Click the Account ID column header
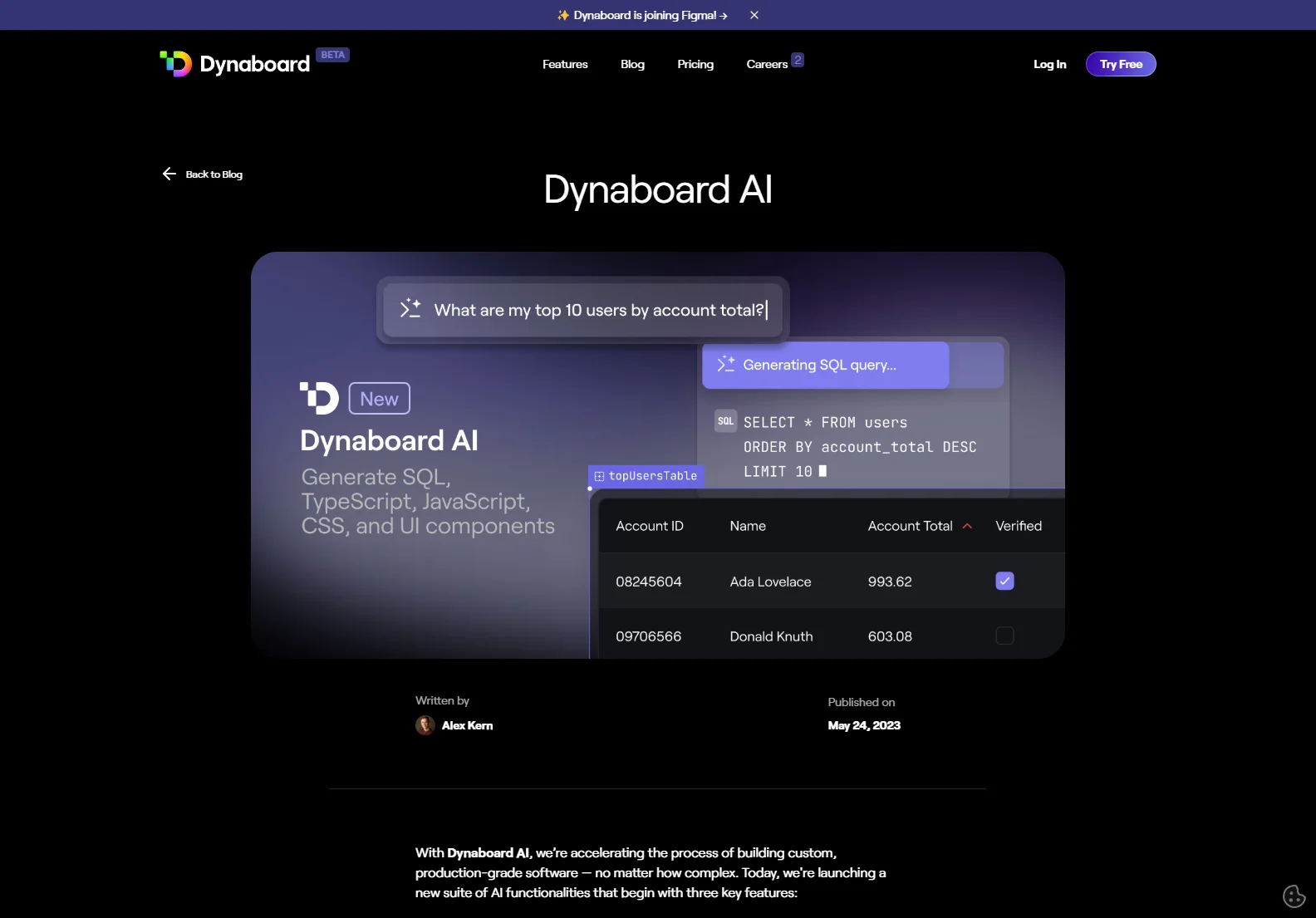This screenshot has width=1316, height=918. coord(650,526)
